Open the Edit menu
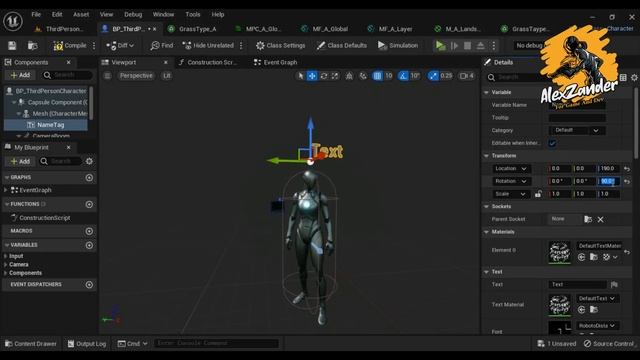This screenshot has width=640, height=360. (57, 14)
